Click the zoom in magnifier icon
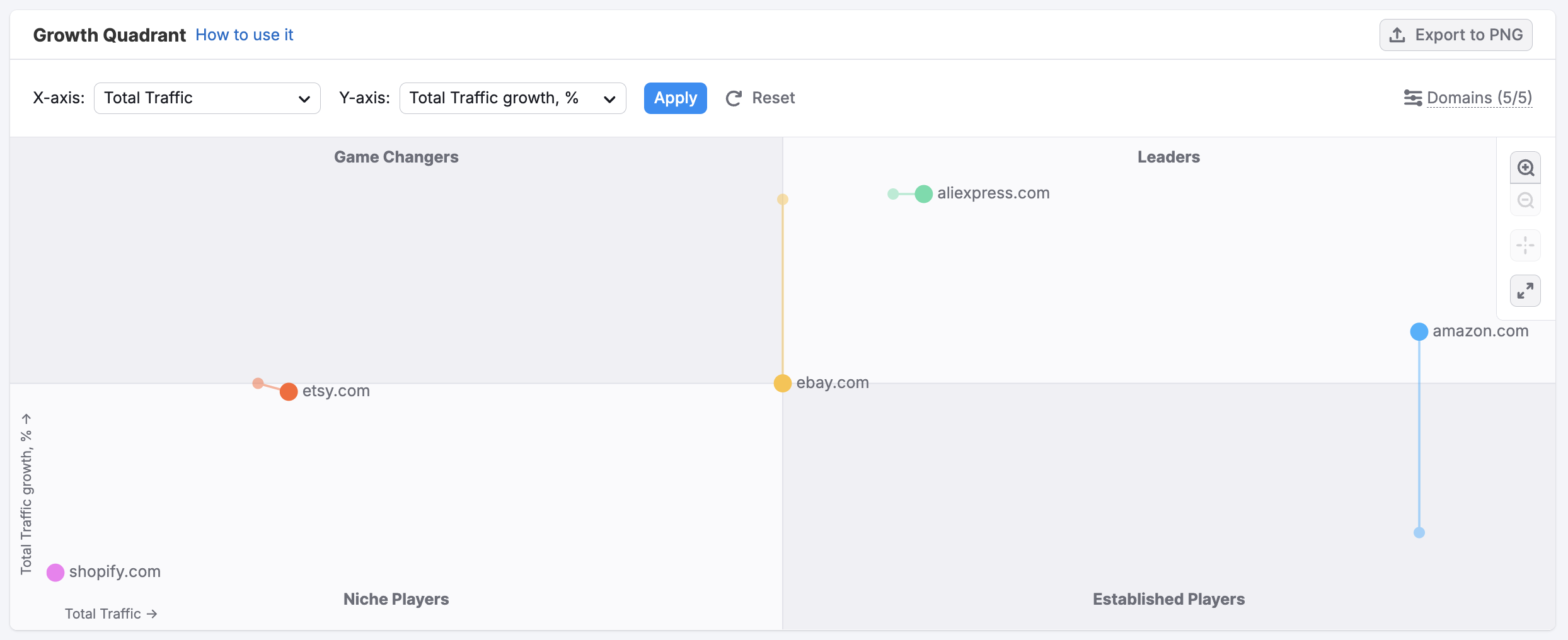 pos(1526,167)
